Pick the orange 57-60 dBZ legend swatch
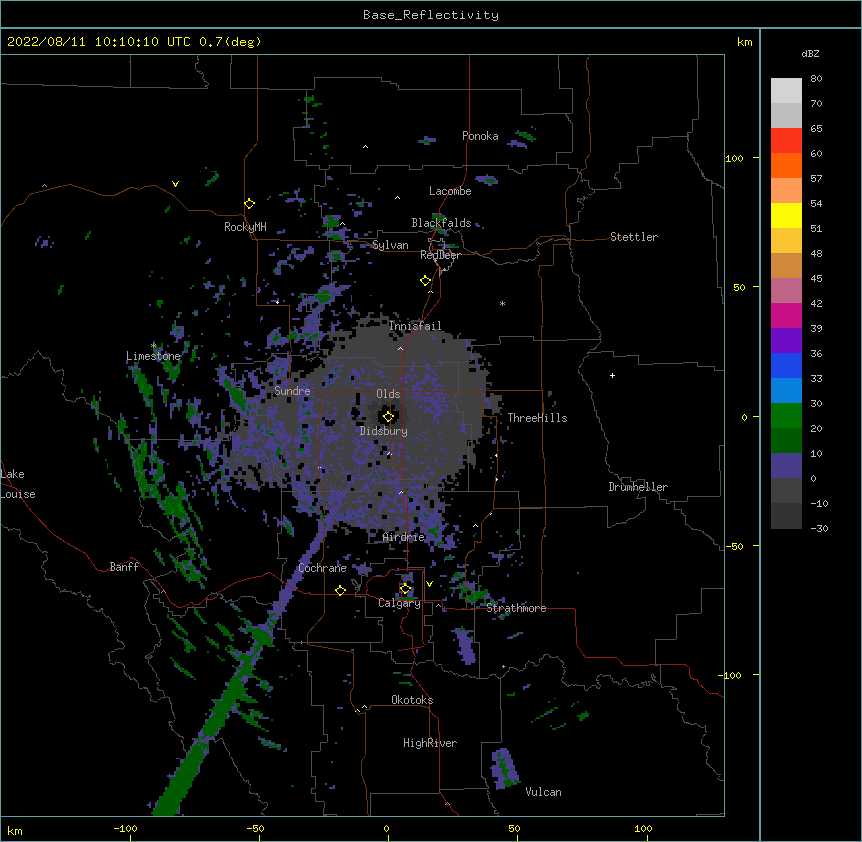This screenshot has width=862, height=842. pyautogui.click(x=786, y=165)
